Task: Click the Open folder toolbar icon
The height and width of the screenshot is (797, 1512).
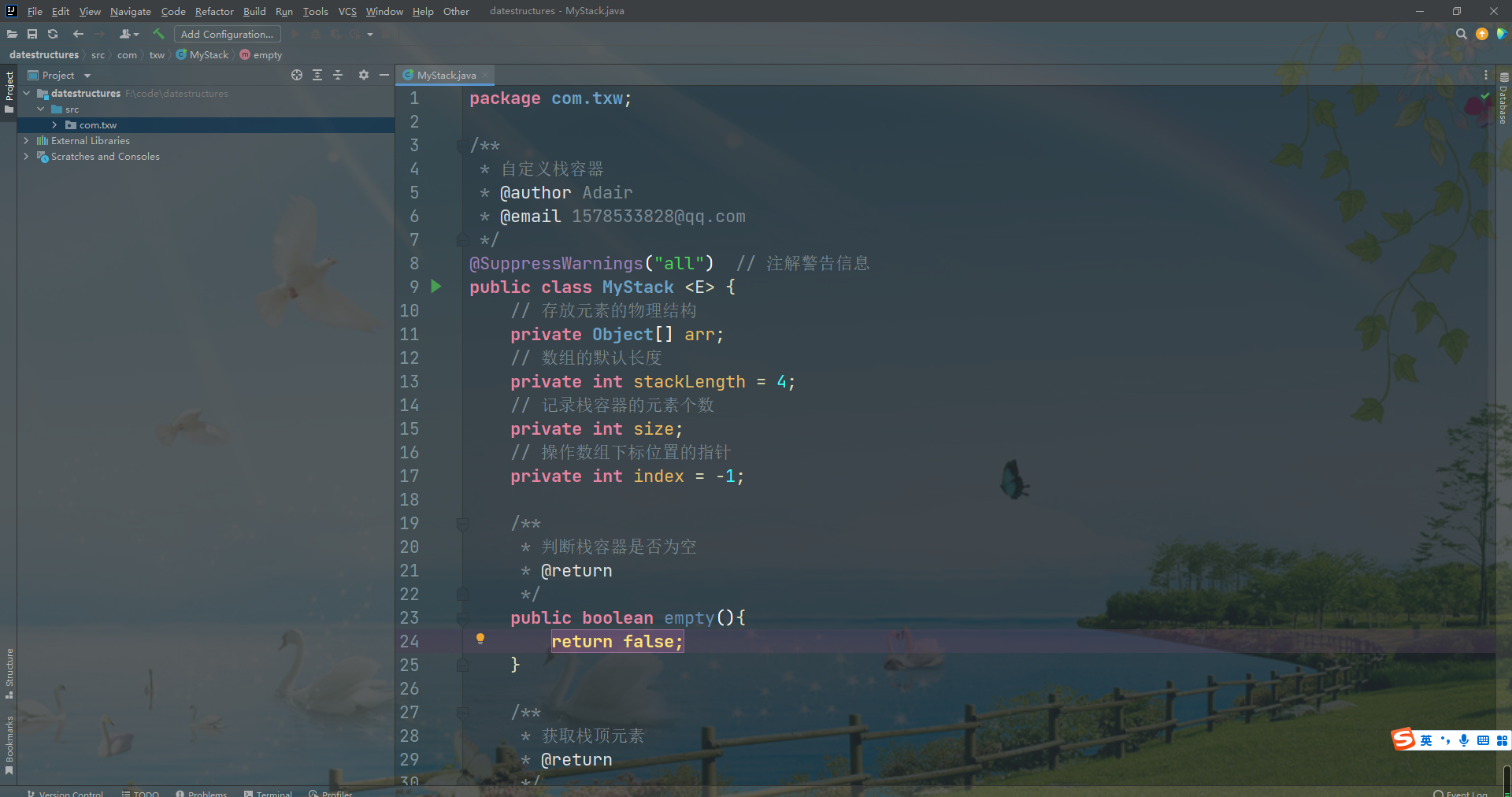Action: point(12,34)
